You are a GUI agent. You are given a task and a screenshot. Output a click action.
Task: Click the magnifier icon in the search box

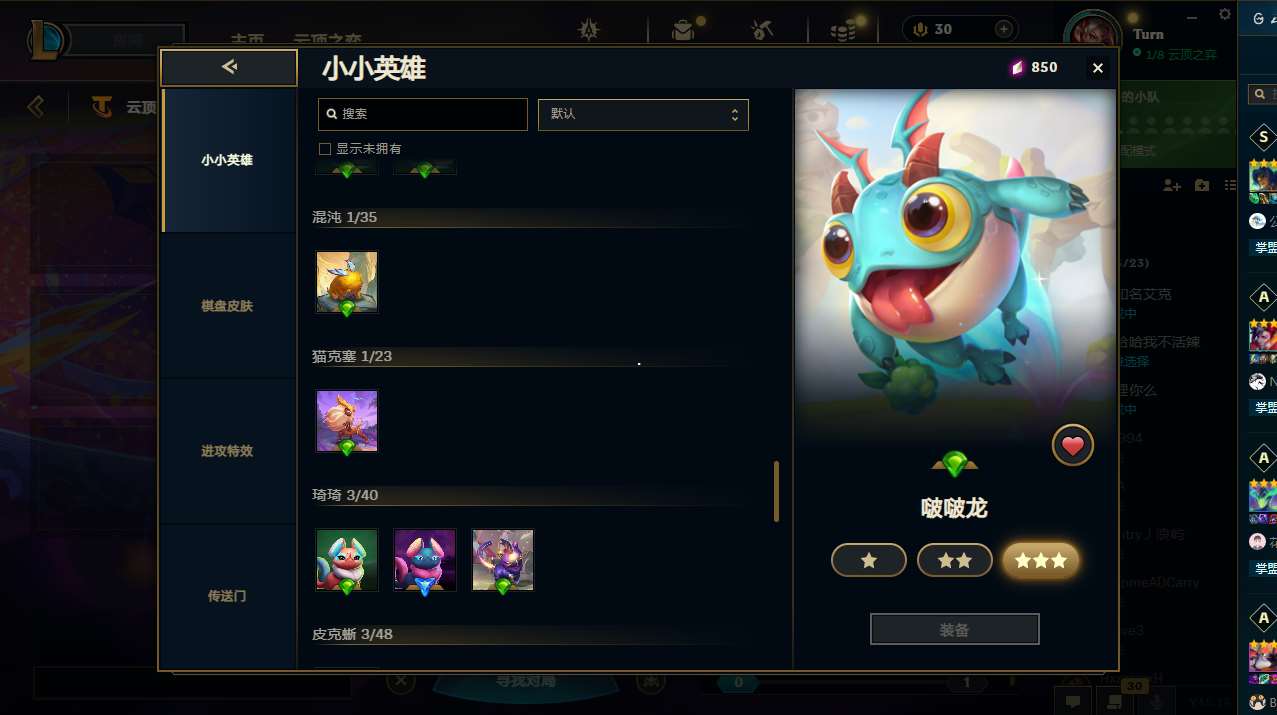click(x=333, y=114)
